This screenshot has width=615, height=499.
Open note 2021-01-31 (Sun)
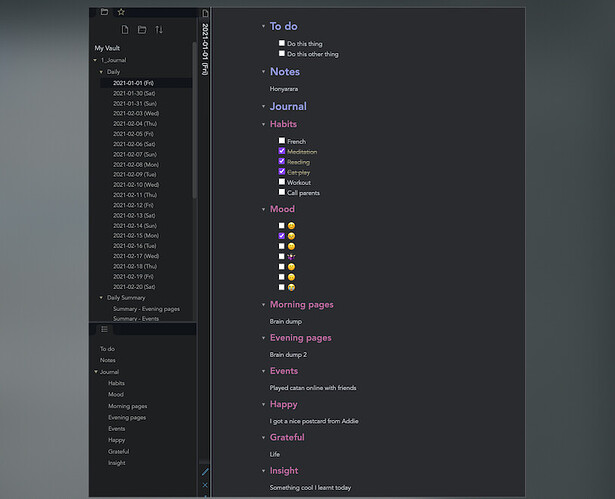[135, 104]
